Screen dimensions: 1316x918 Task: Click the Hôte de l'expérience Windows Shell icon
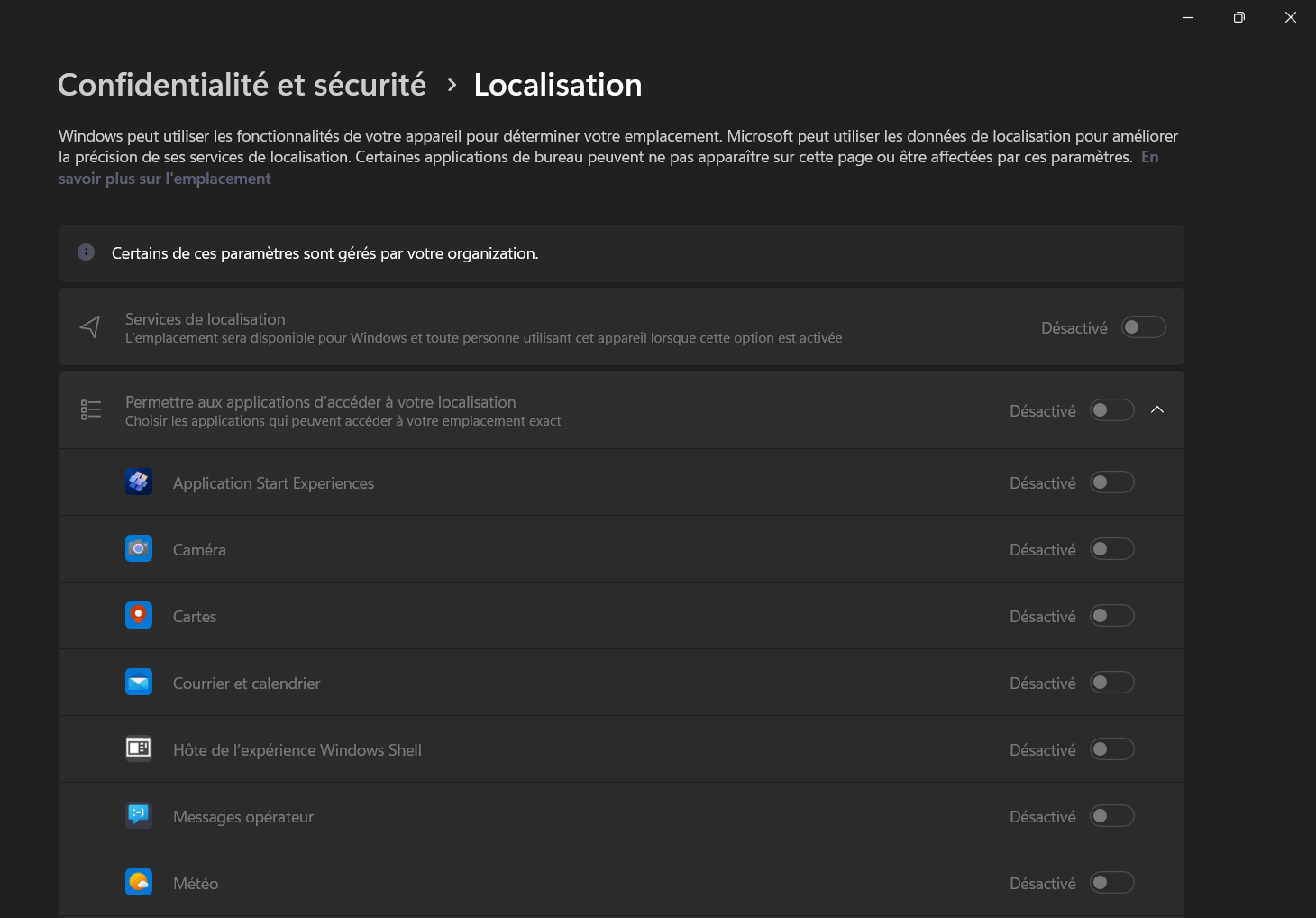click(x=139, y=748)
